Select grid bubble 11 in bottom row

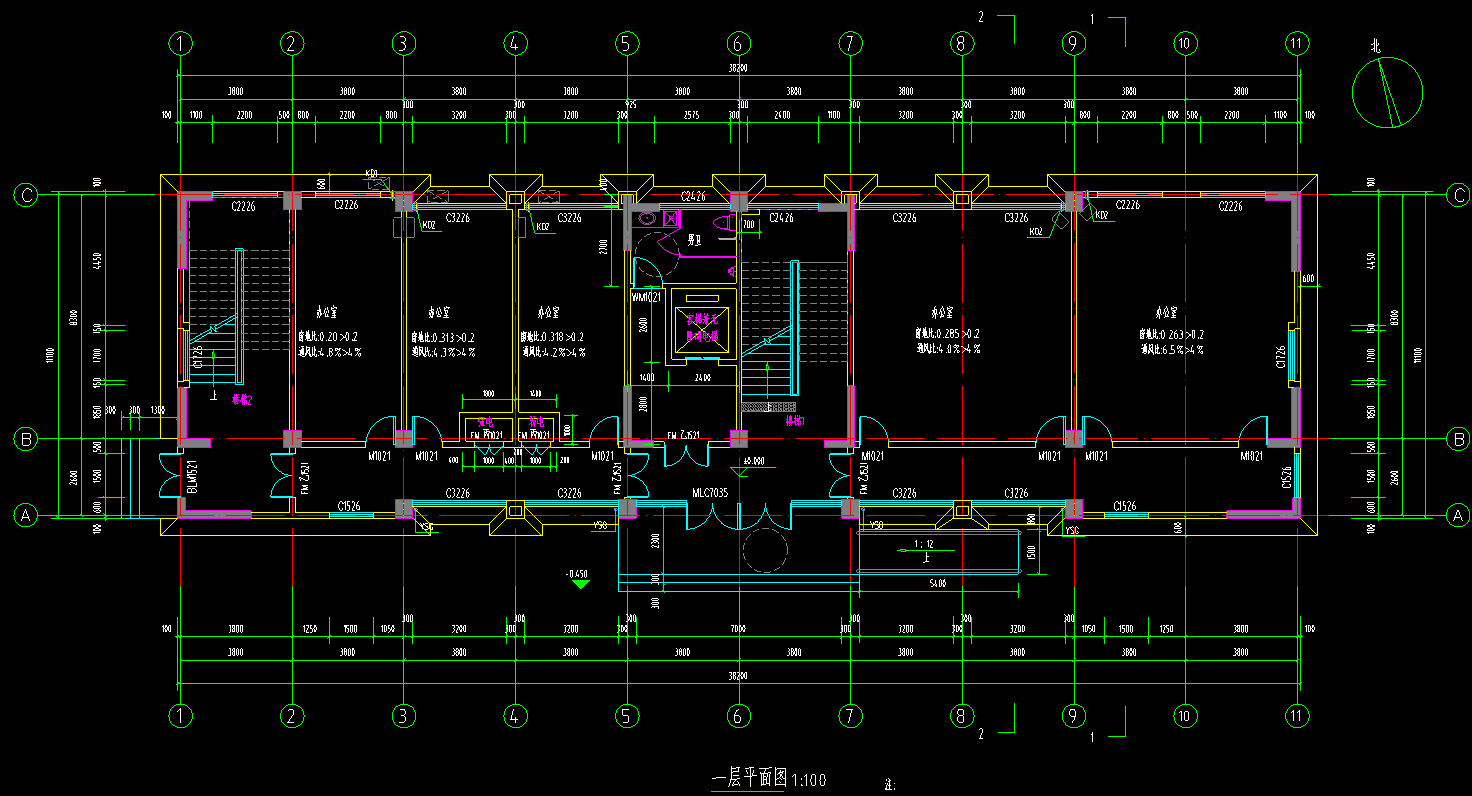point(1296,715)
